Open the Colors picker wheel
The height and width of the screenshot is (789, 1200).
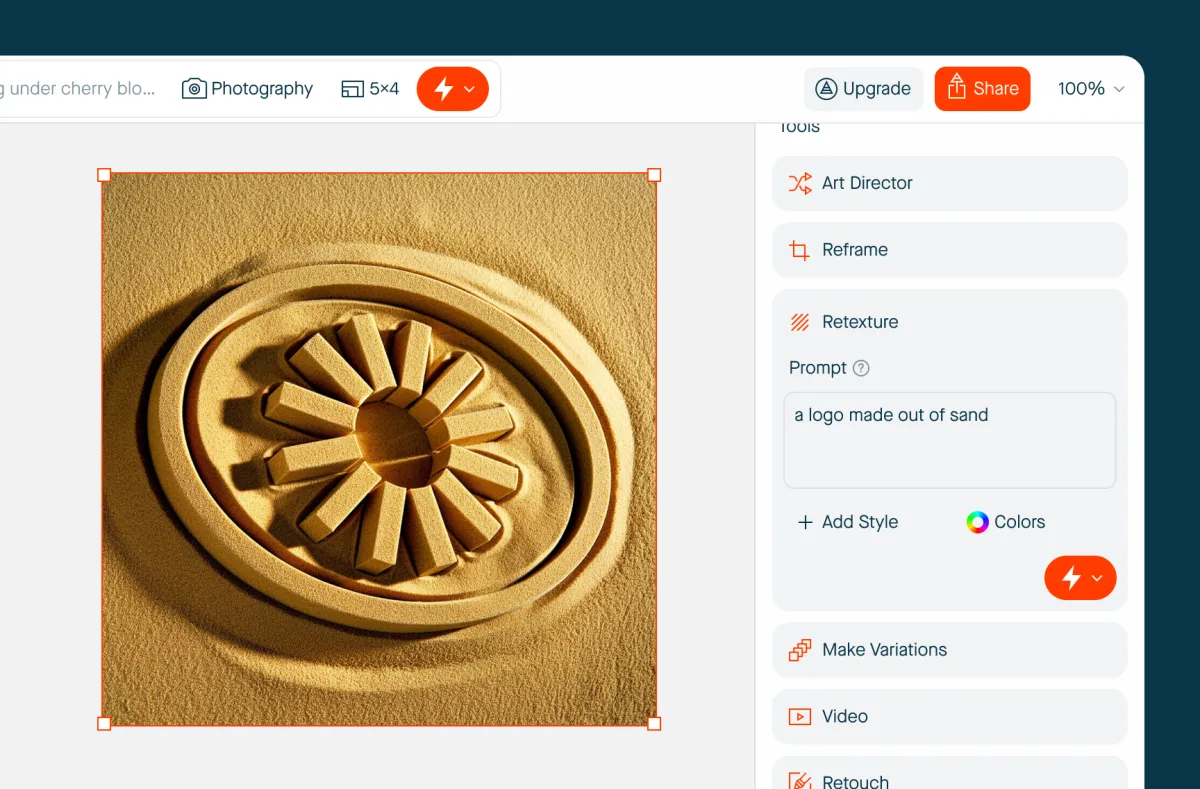[977, 522]
